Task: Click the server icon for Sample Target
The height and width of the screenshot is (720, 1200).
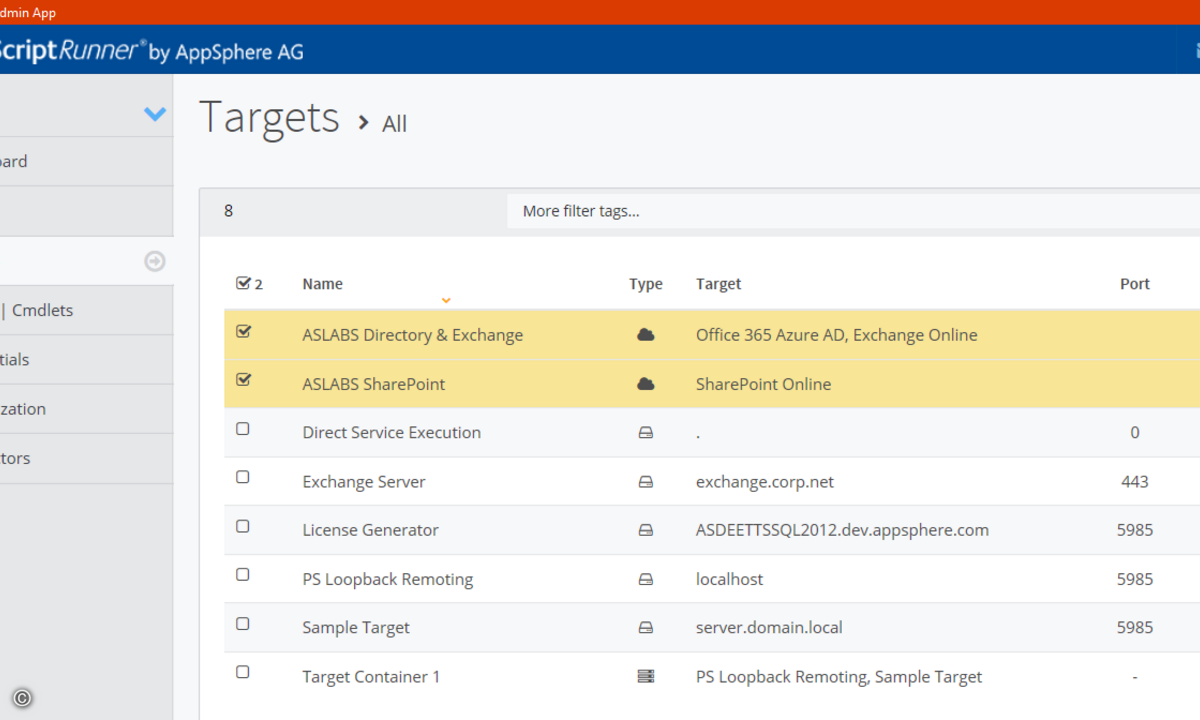Action: pyautogui.click(x=645, y=628)
